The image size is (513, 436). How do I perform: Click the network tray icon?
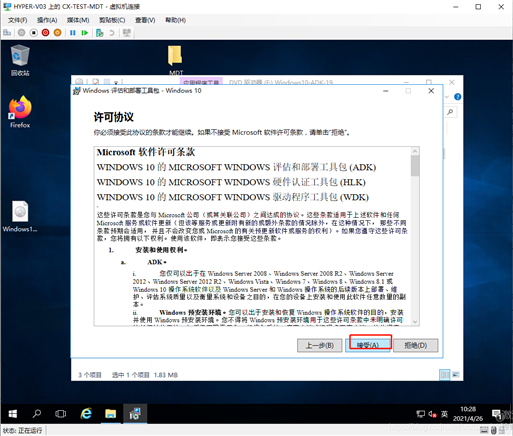[x=420, y=414]
